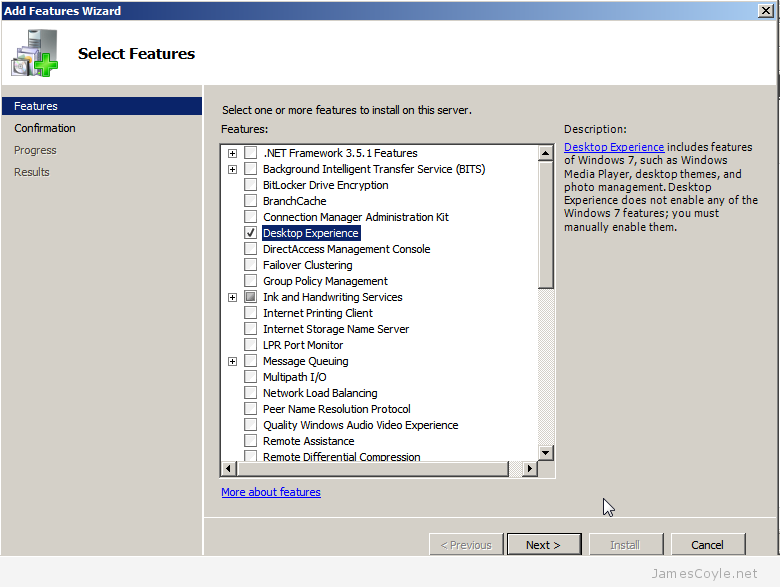Close the Add Features Wizard window
Image resolution: width=780 pixels, height=587 pixels.
click(x=766, y=10)
